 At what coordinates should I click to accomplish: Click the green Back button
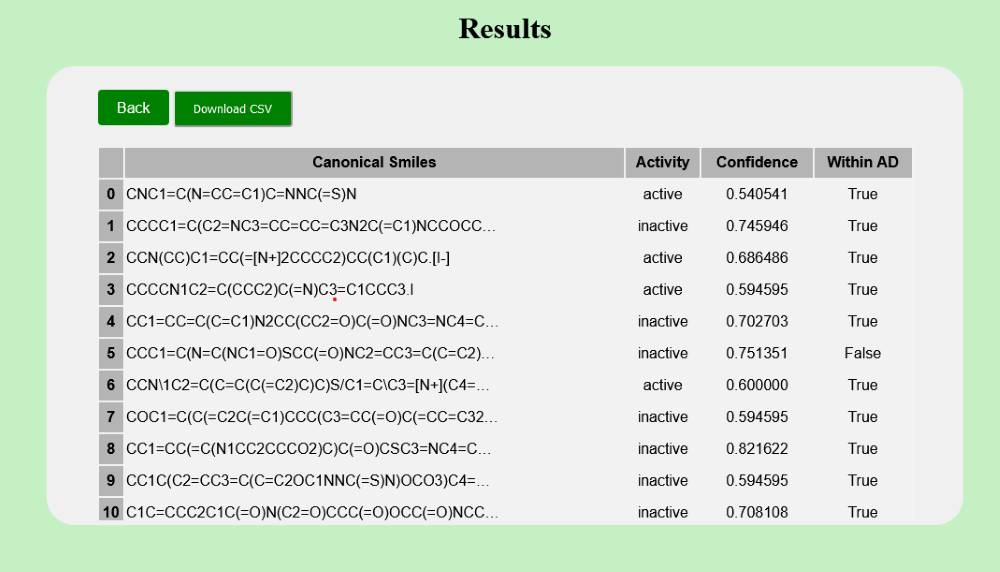[x=133, y=108]
